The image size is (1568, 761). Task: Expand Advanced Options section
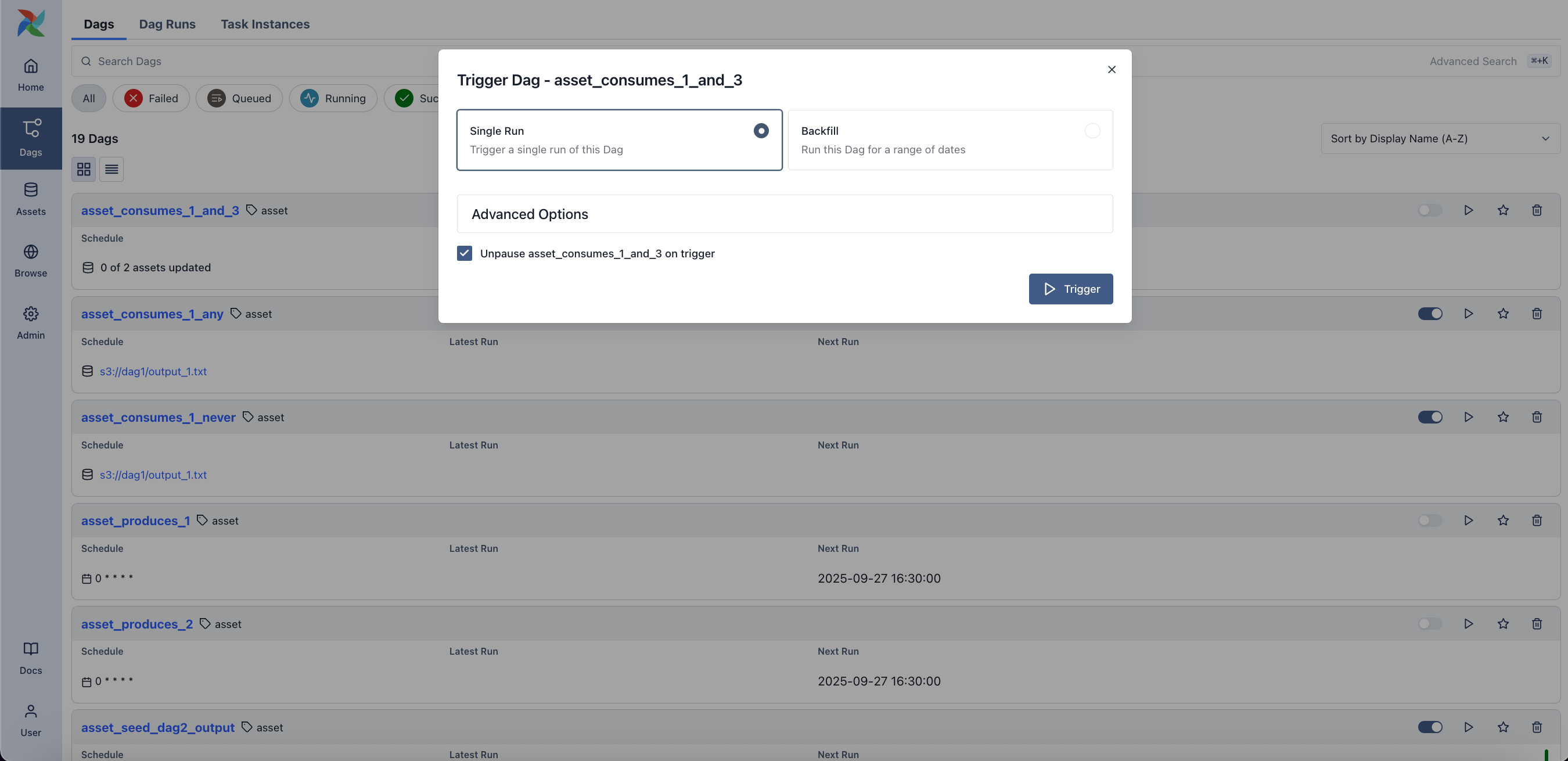784,214
